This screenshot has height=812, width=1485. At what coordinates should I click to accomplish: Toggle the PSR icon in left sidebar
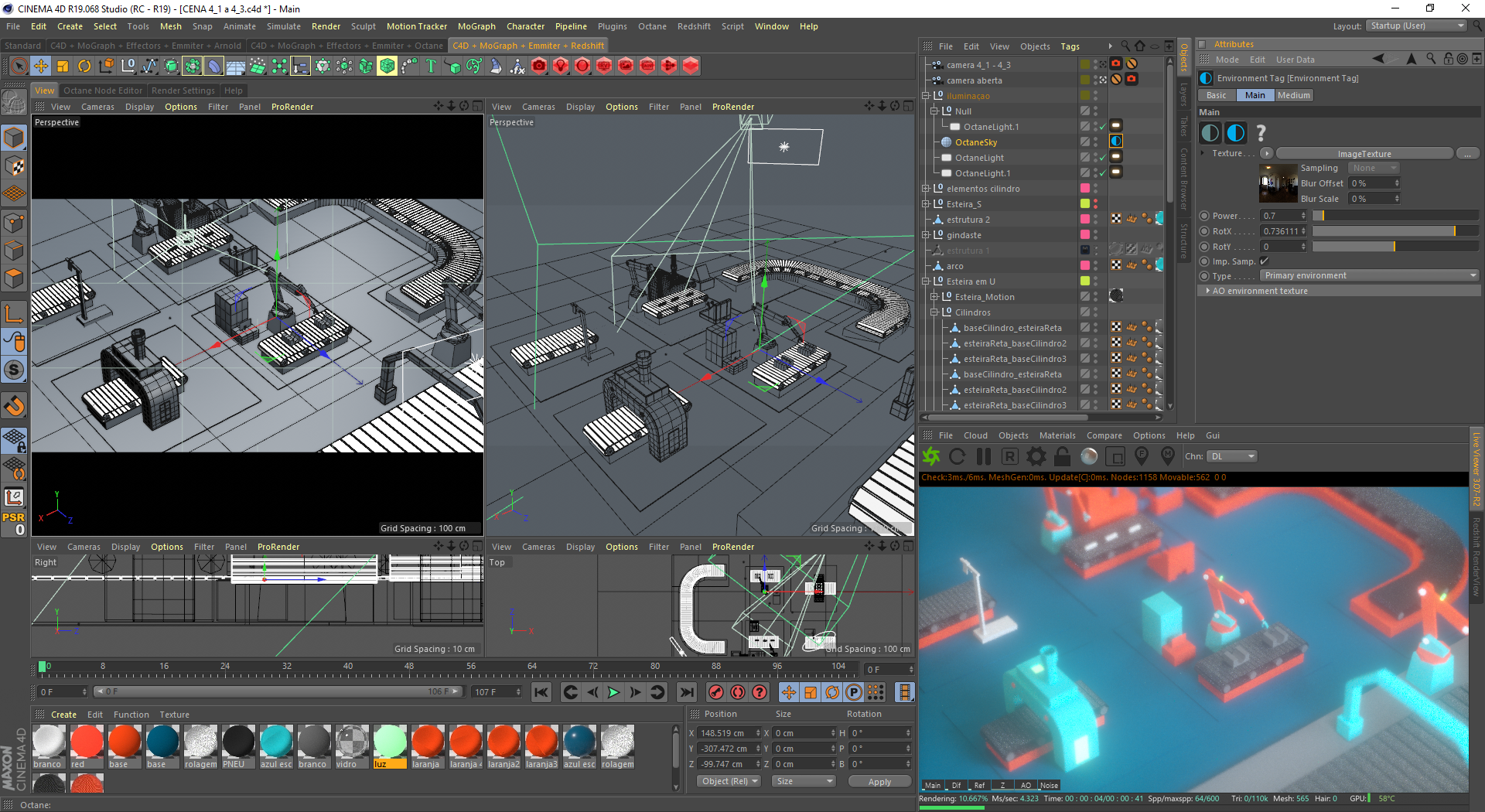click(x=14, y=524)
